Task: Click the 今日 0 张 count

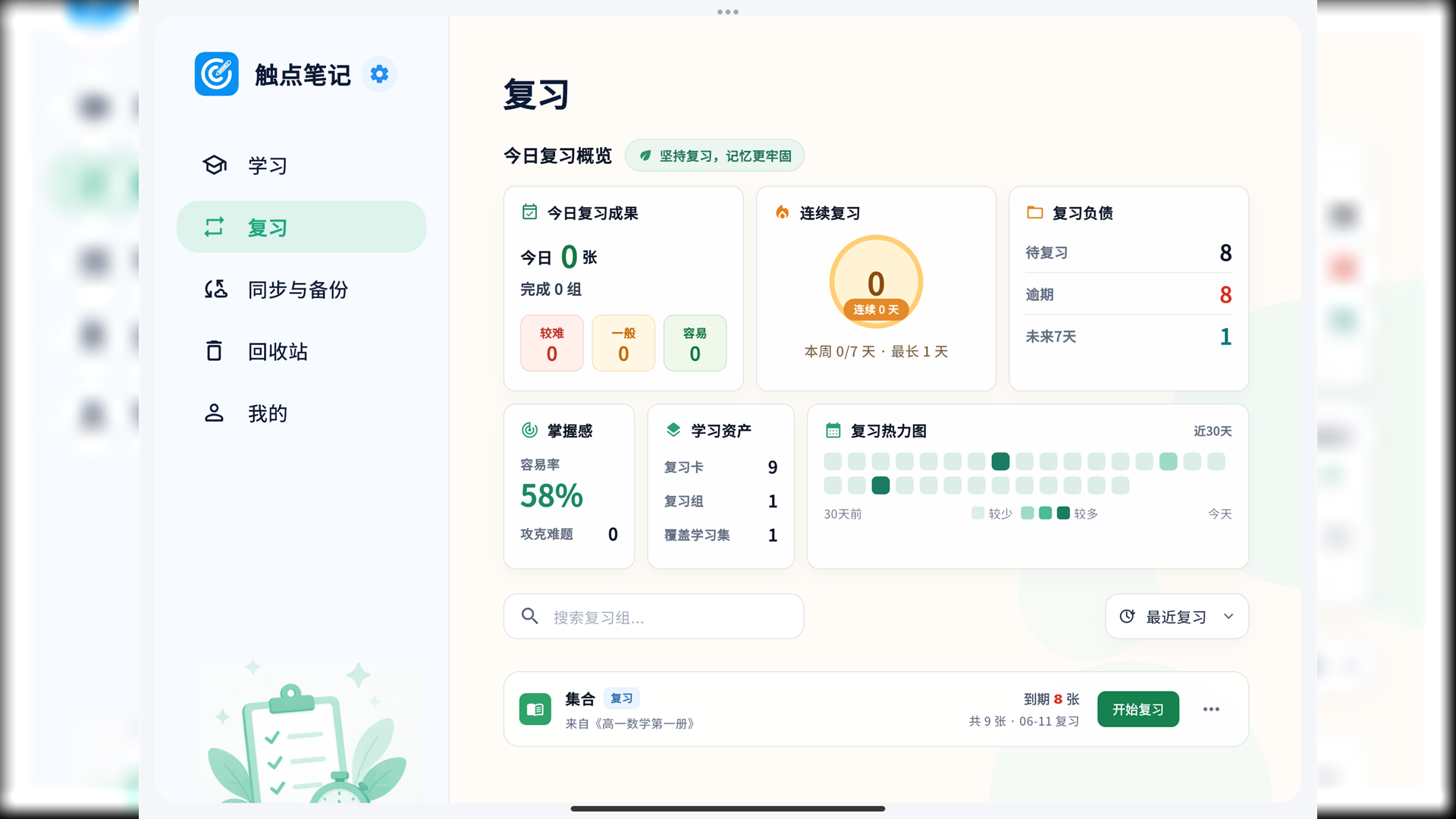Action: pyautogui.click(x=559, y=257)
